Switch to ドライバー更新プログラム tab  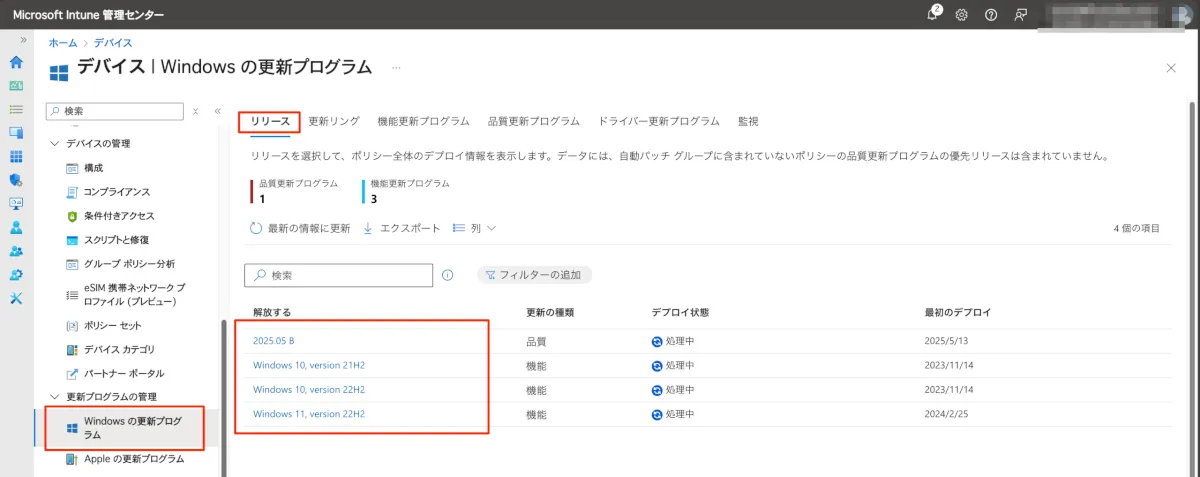pos(658,121)
